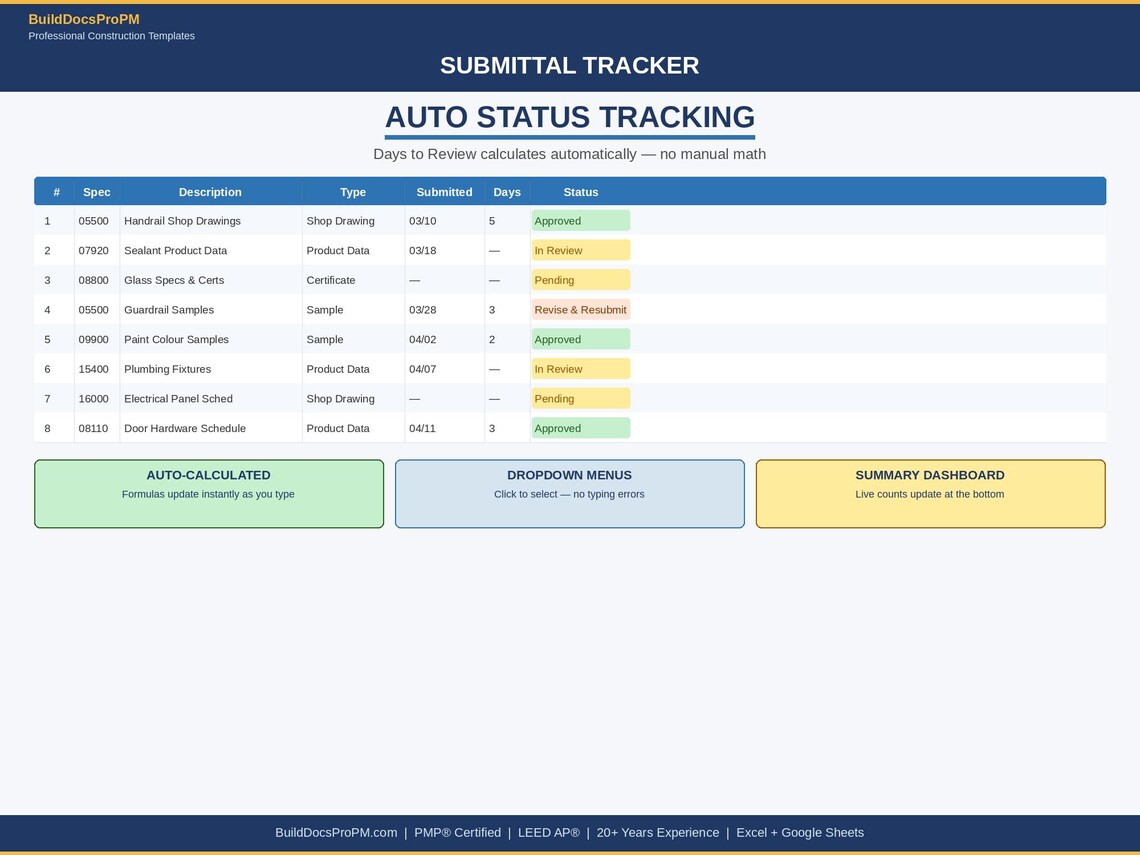This screenshot has width=1140, height=855.
Task: Click the Days column header
Action: 507,192
